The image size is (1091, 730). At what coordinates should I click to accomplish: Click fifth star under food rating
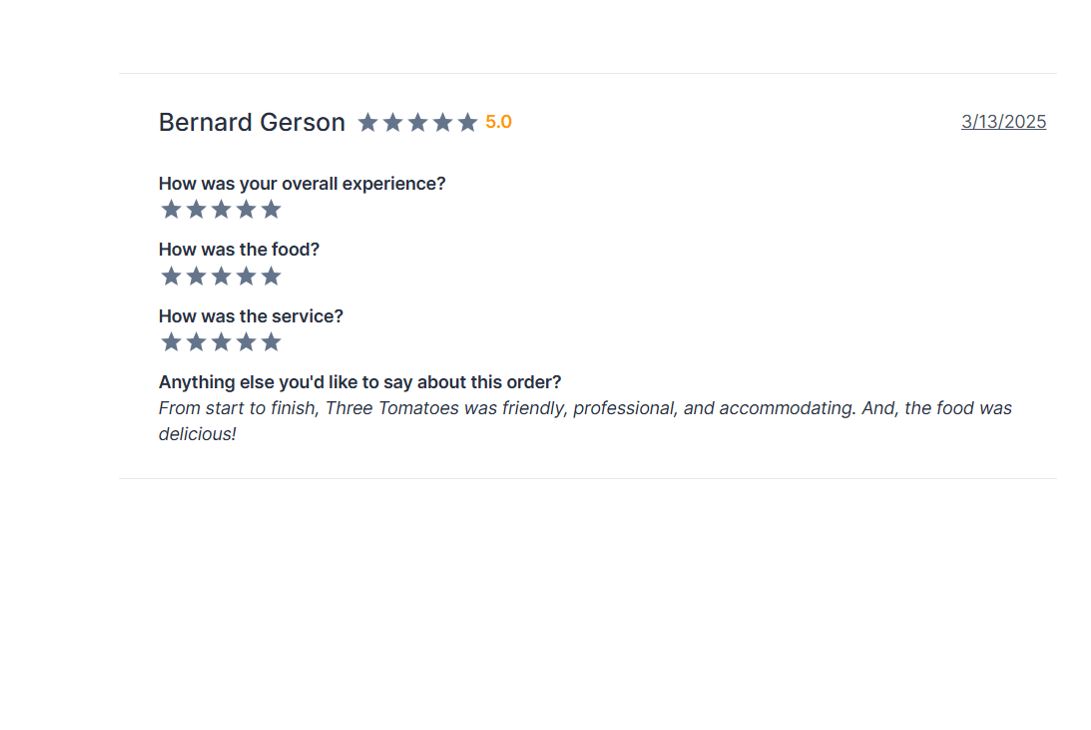271,276
